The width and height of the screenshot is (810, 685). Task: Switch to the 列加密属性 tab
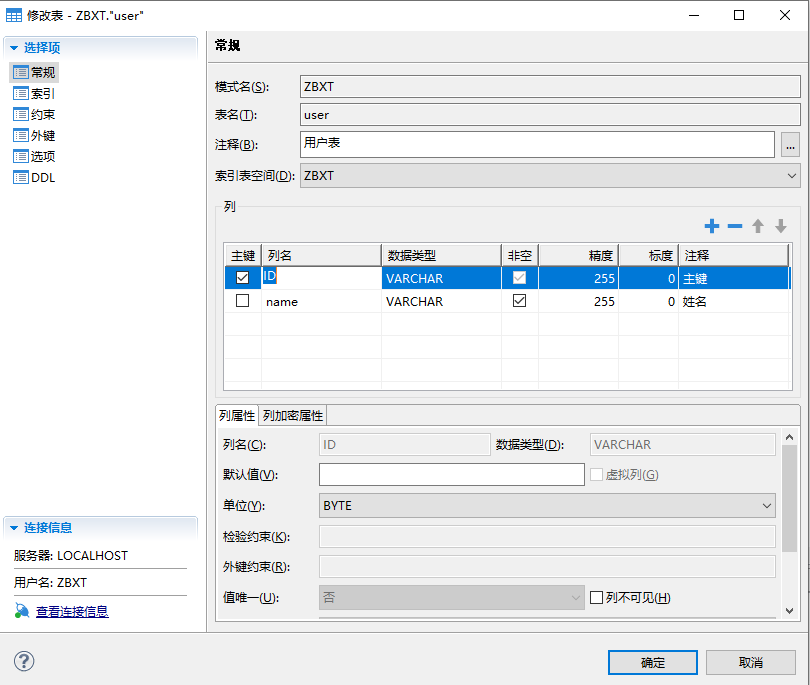pyautogui.click(x=292, y=415)
